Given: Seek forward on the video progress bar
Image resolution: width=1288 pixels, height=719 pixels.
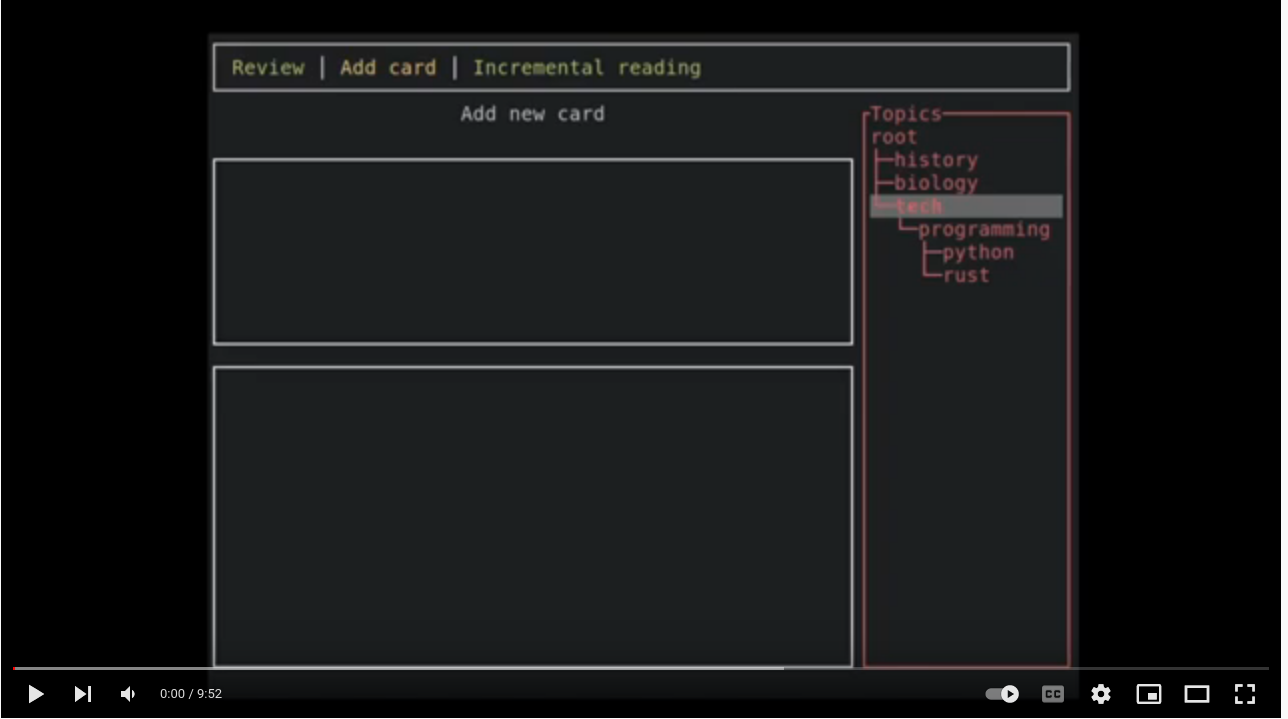Looking at the screenshot, I should click(x=700, y=670).
